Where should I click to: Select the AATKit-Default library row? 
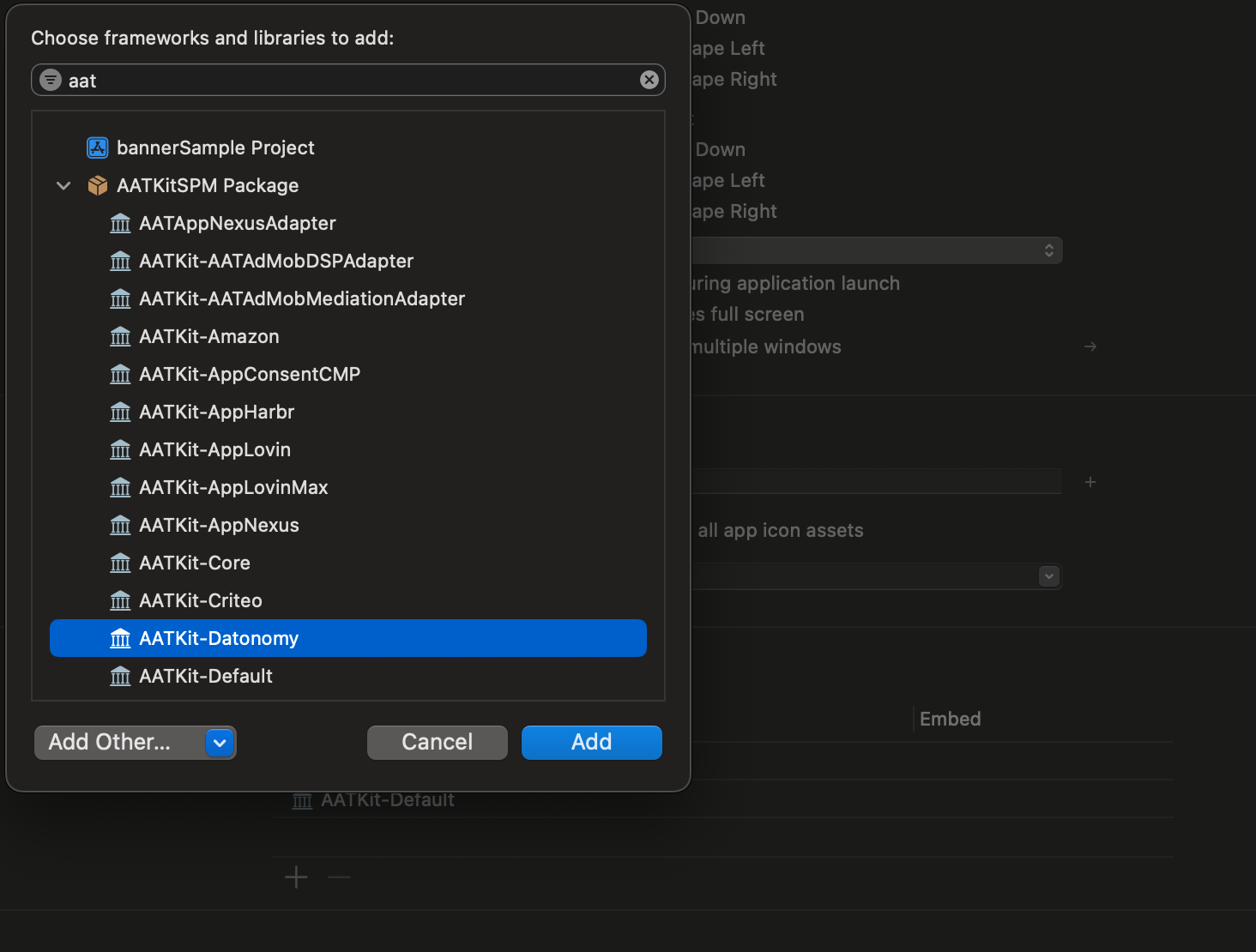(x=206, y=676)
